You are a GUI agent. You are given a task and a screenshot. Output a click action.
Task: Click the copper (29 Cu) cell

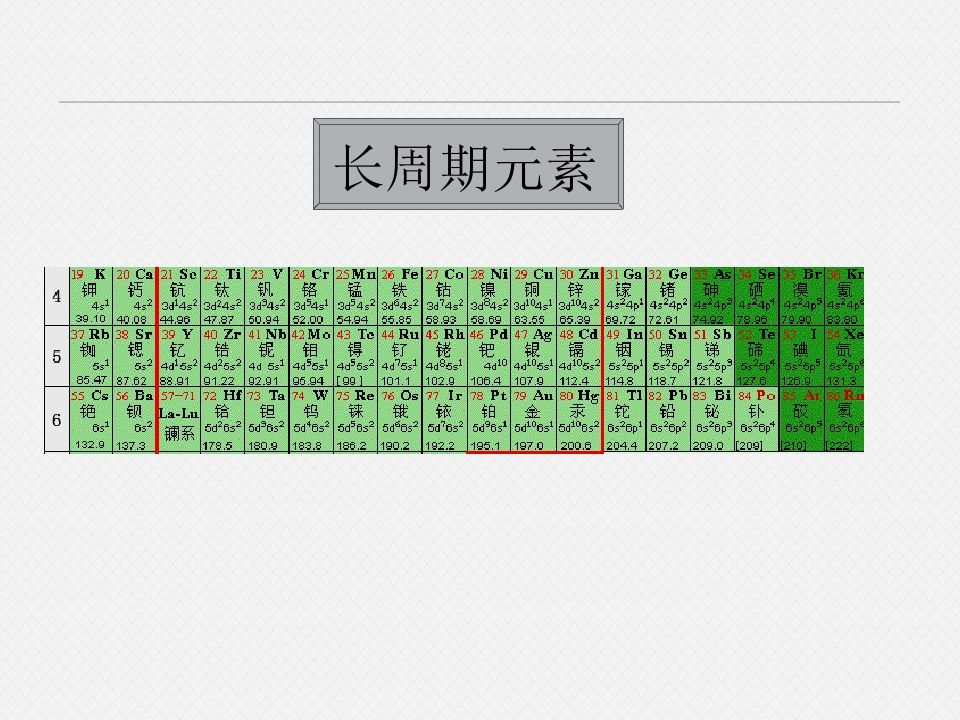pos(534,296)
